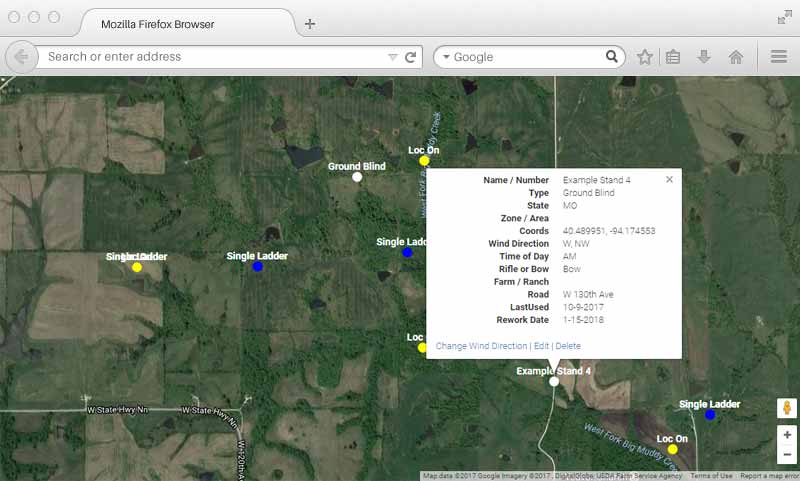Click the Edit link in popup
This screenshot has height=481, width=800.
click(541, 346)
